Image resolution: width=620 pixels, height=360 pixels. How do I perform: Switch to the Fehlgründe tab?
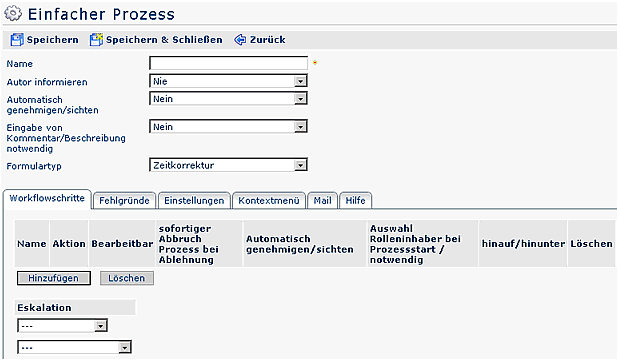pyautogui.click(x=124, y=201)
